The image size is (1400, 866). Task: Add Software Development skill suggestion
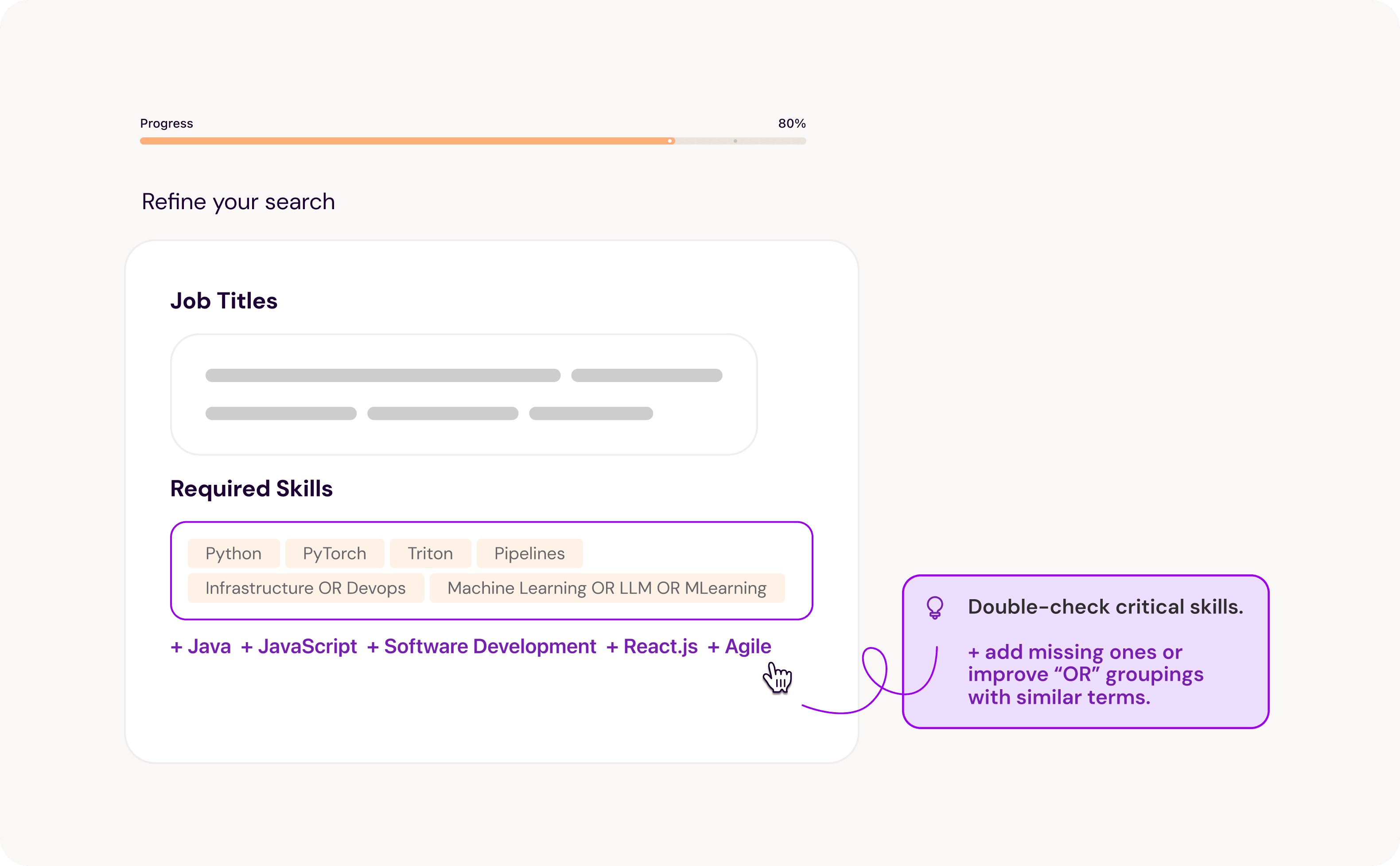click(x=481, y=647)
